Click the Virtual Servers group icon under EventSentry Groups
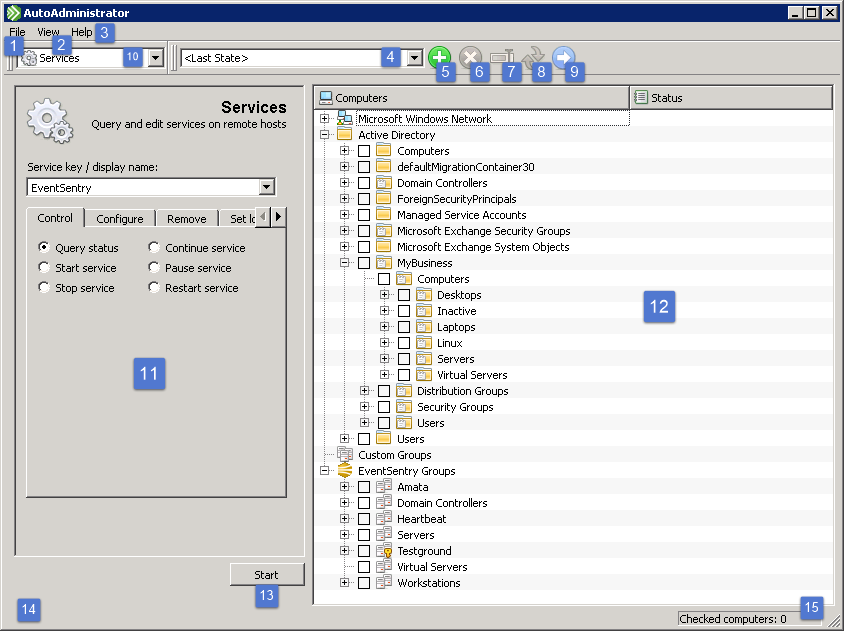The height and width of the screenshot is (631, 844). (384, 566)
